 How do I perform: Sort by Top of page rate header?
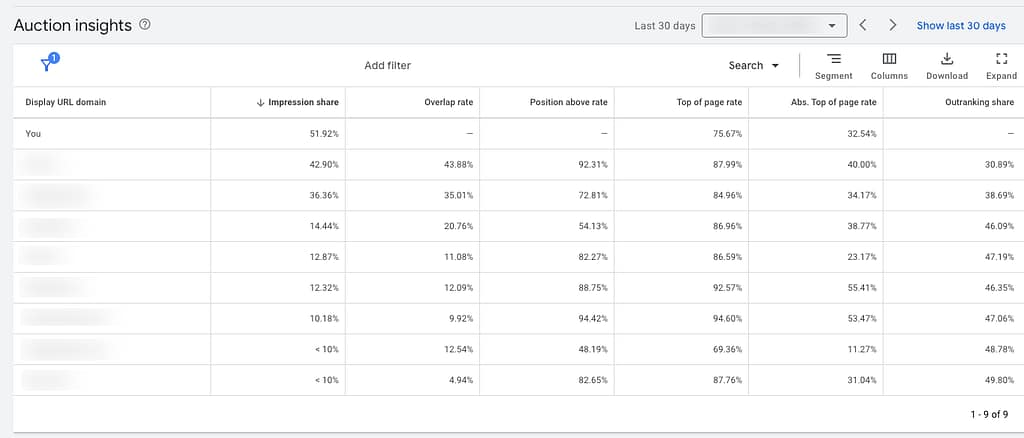pos(709,102)
